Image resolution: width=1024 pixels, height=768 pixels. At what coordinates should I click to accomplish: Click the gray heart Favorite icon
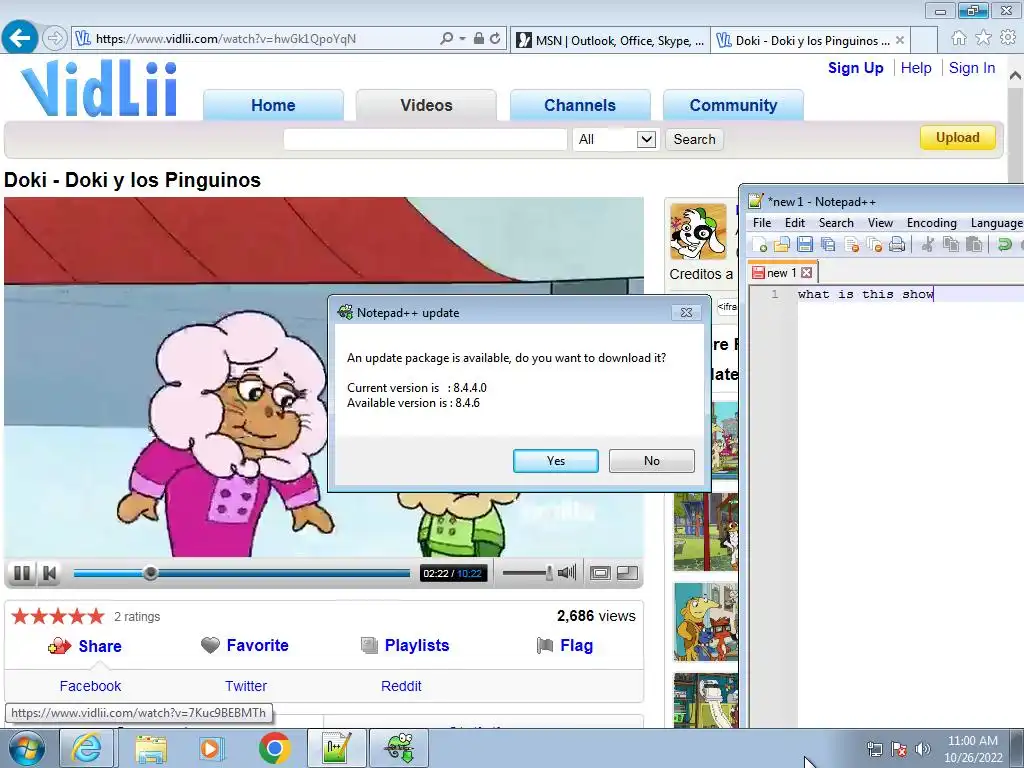pyautogui.click(x=210, y=645)
